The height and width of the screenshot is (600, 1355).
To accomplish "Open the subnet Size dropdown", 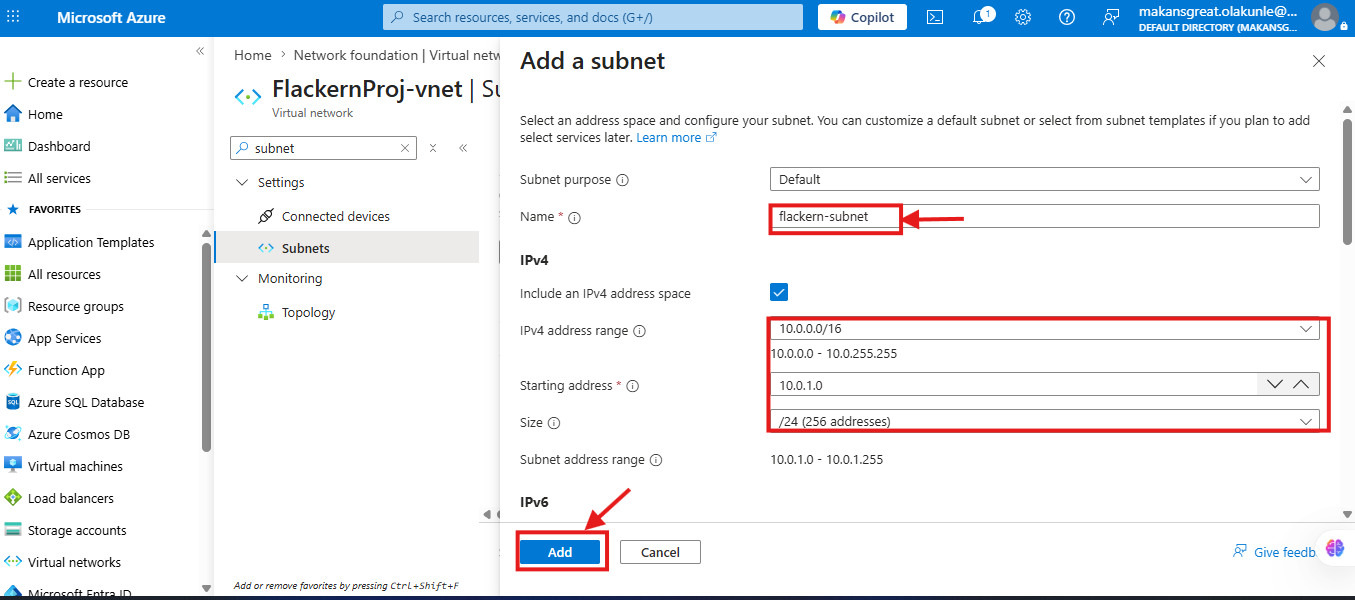I will 1044,421.
